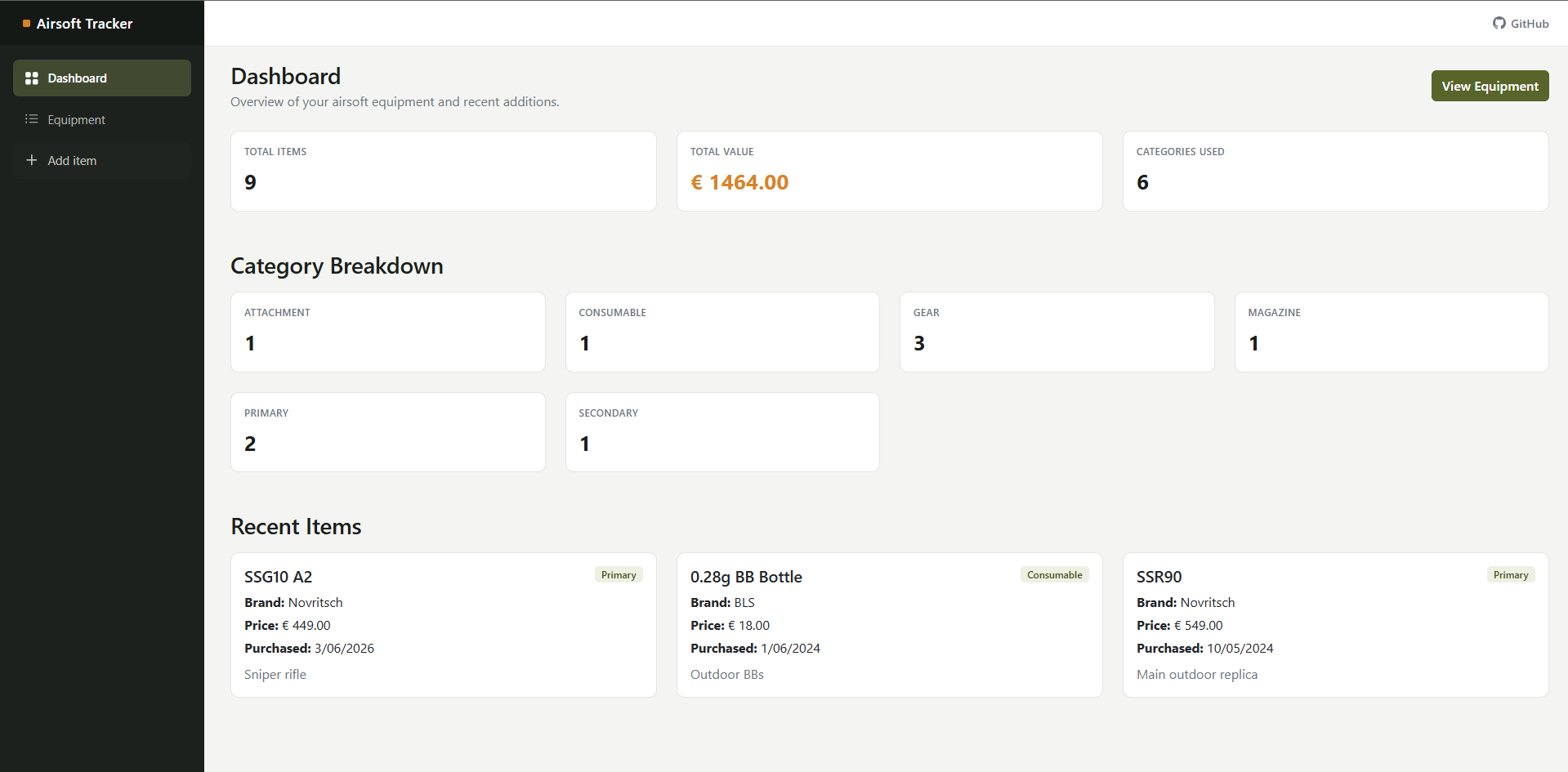Click the Attachment category card
Viewport: 1568px width, 772px height.
click(x=388, y=332)
